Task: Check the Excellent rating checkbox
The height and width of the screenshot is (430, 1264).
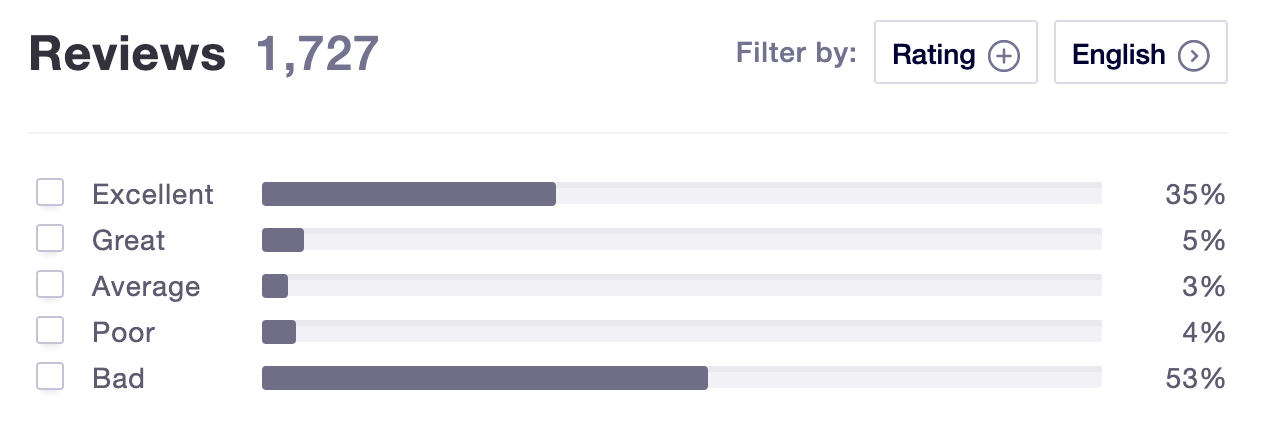Action: click(50, 192)
